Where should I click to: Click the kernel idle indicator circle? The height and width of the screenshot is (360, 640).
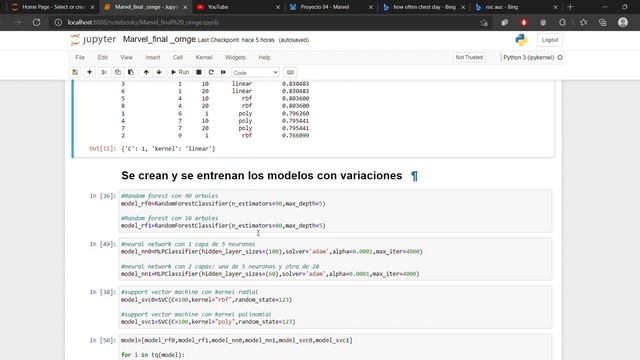coord(560,58)
